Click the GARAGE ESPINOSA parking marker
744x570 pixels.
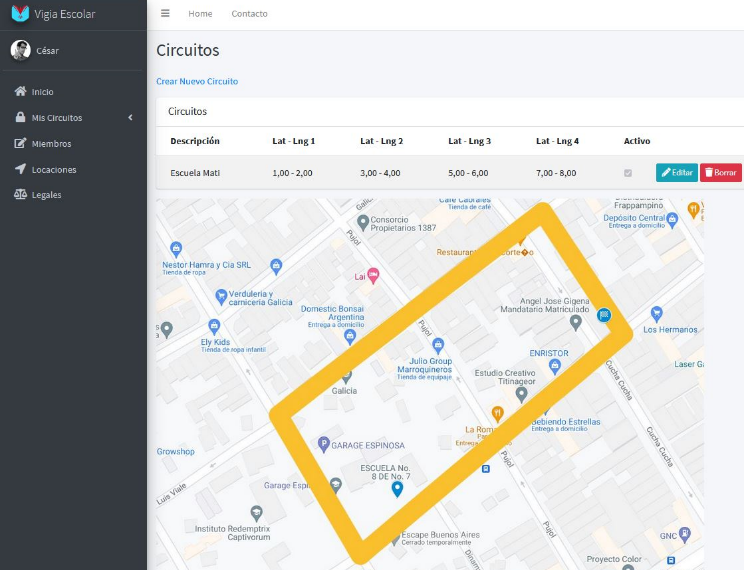click(x=323, y=444)
